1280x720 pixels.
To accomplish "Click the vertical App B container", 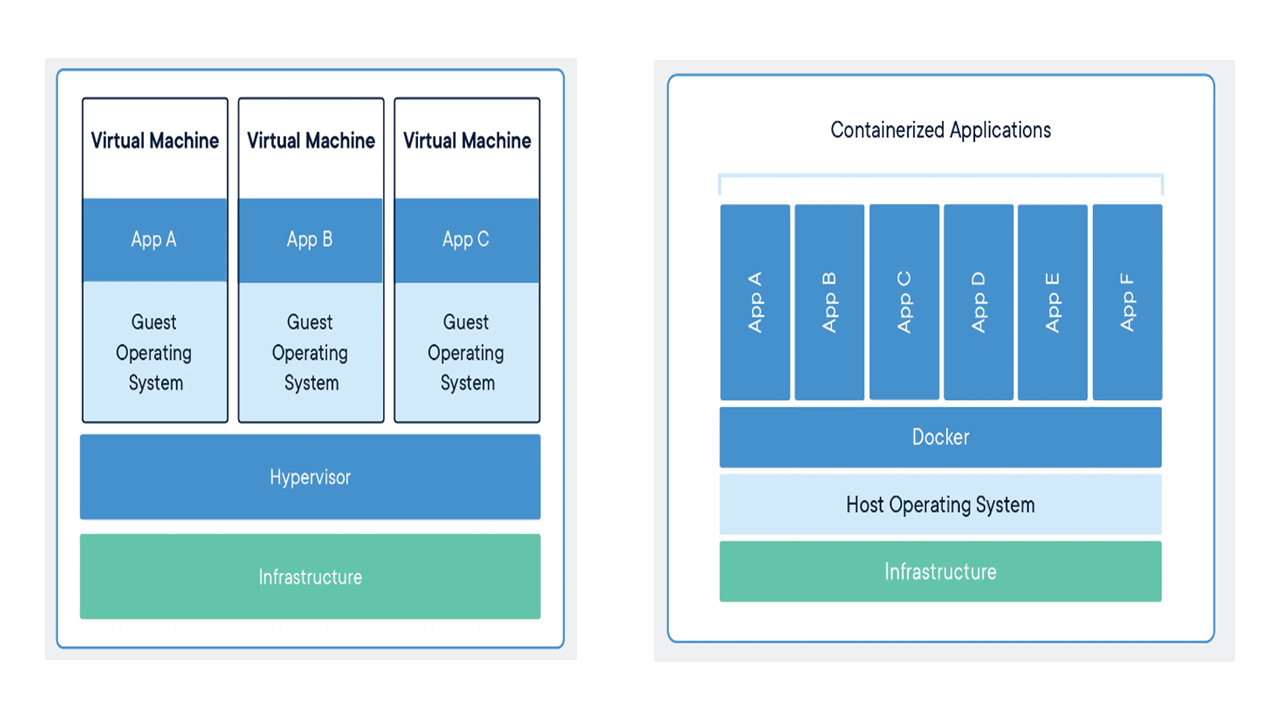I will tap(829, 302).
